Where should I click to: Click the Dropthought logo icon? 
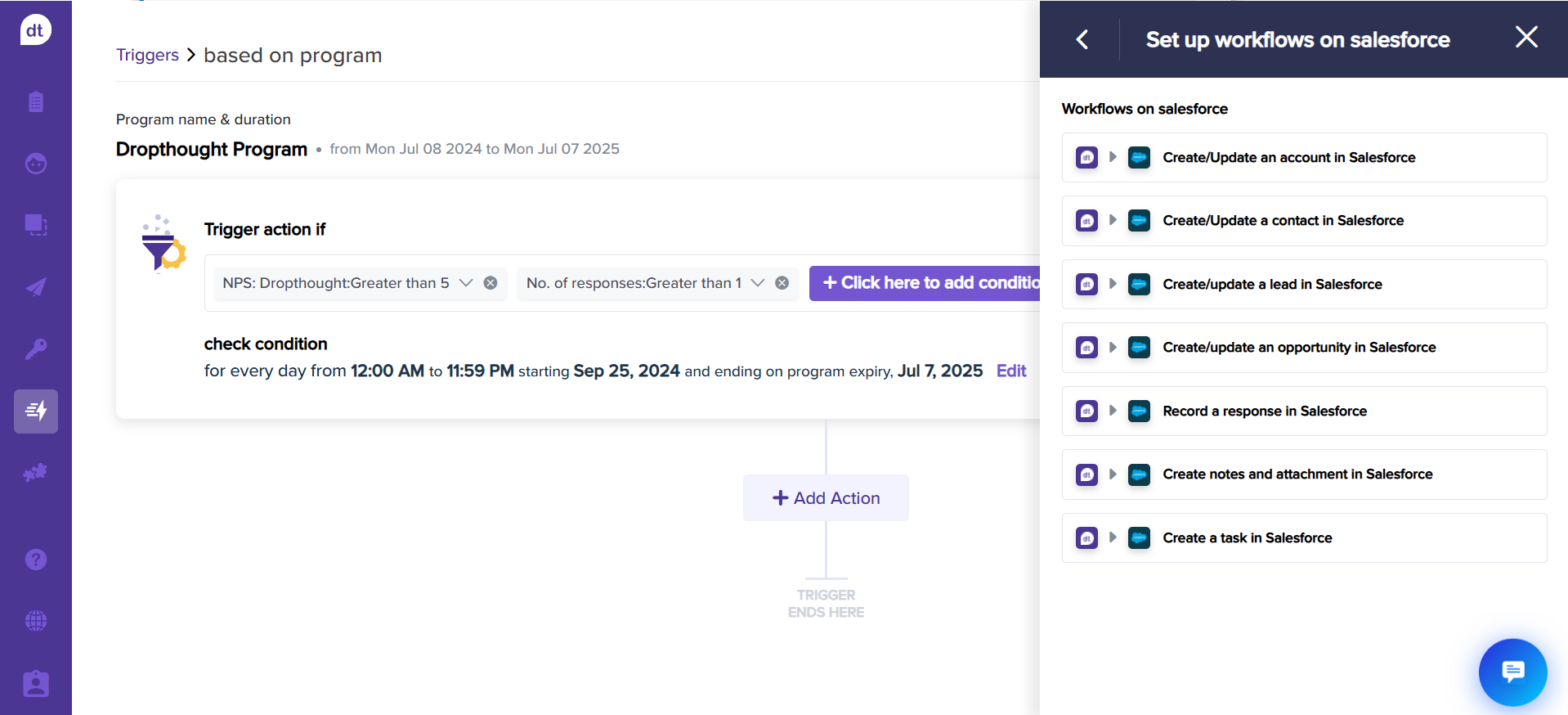(x=35, y=30)
